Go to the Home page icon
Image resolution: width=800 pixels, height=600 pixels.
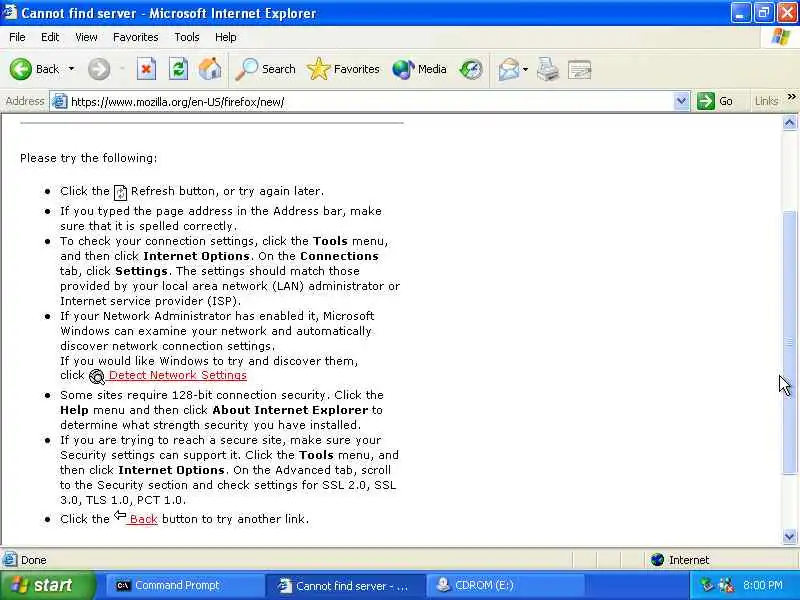pyautogui.click(x=210, y=69)
